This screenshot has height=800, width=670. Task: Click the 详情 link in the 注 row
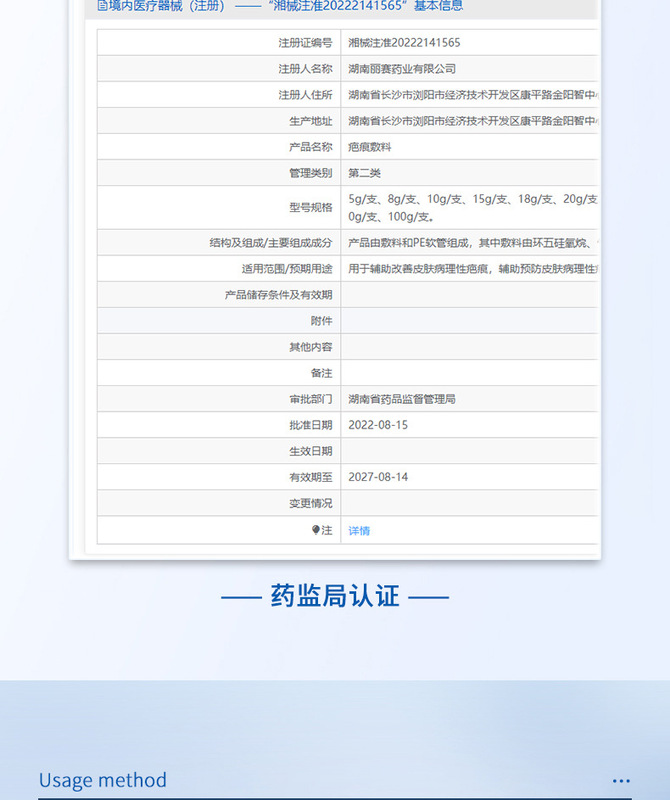(x=359, y=531)
